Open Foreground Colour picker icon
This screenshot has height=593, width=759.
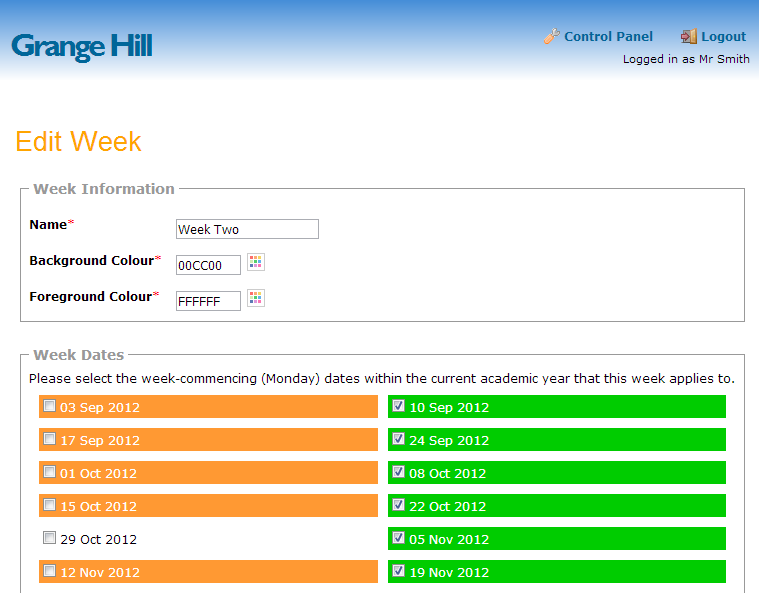(256, 299)
